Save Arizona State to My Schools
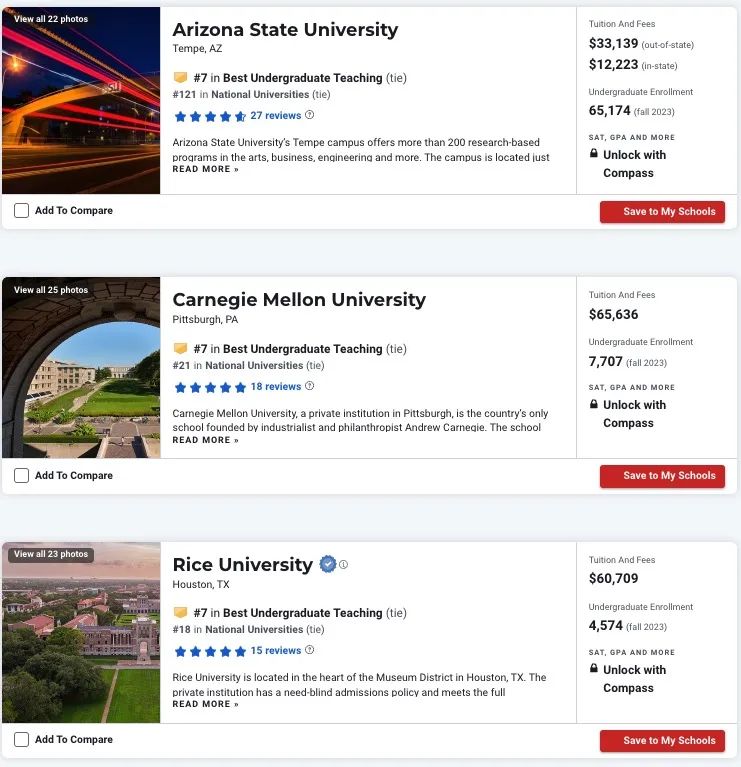741x767 pixels. tap(662, 212)
